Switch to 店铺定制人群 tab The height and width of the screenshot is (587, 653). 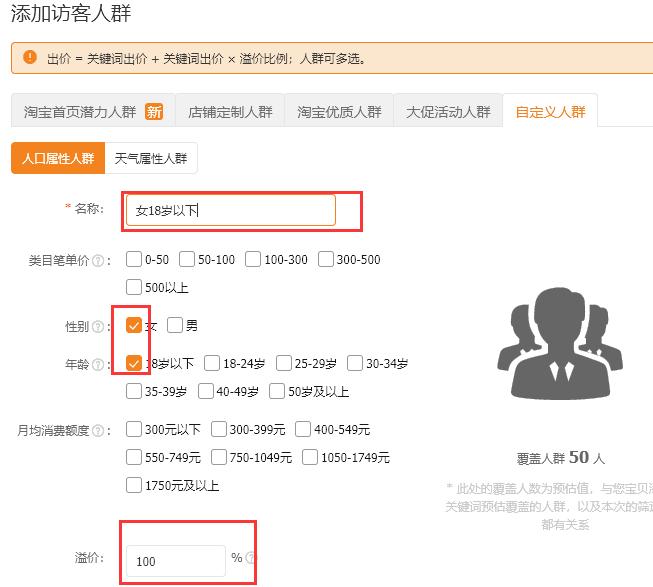click(230, 111)
